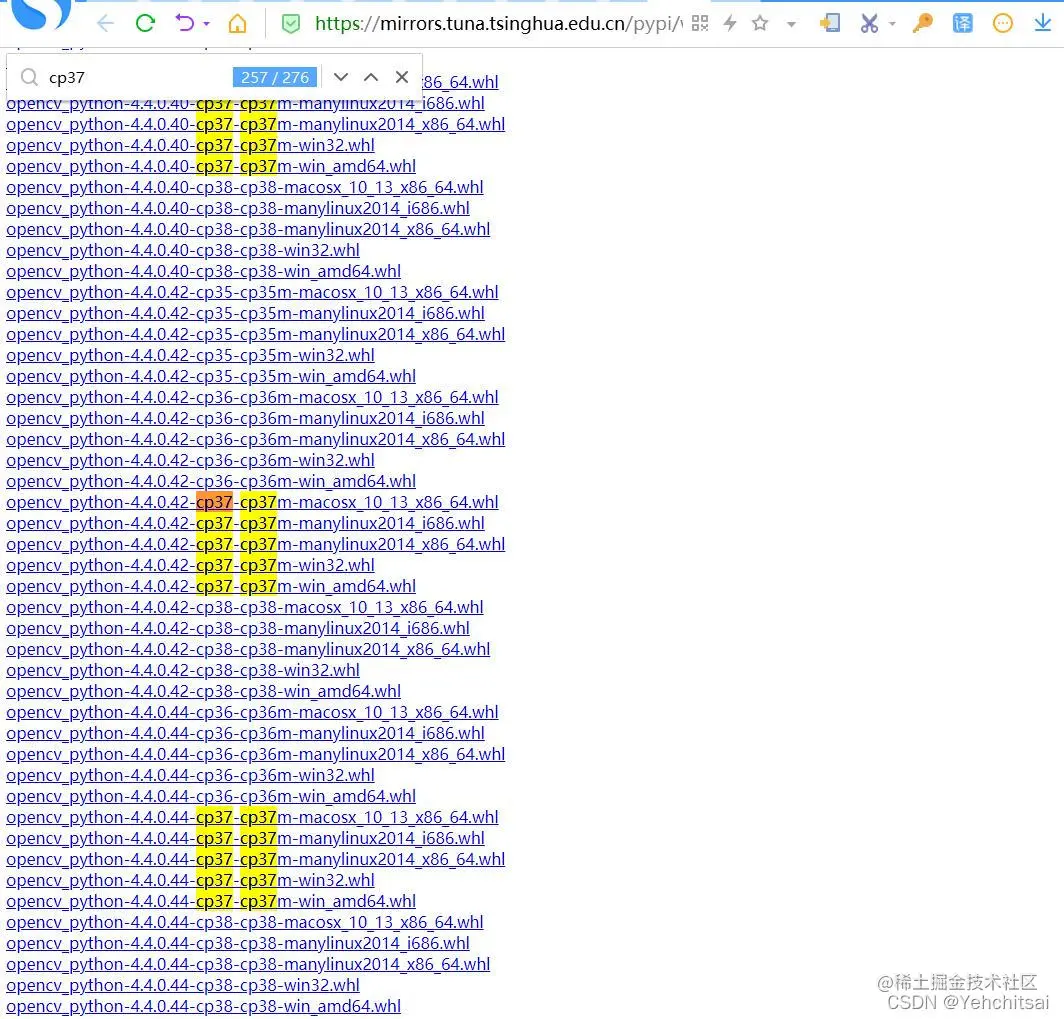Click the green security shield icon
Image resolution: width=1064 pixels, height=1019 pixels.
click(290, 24)
